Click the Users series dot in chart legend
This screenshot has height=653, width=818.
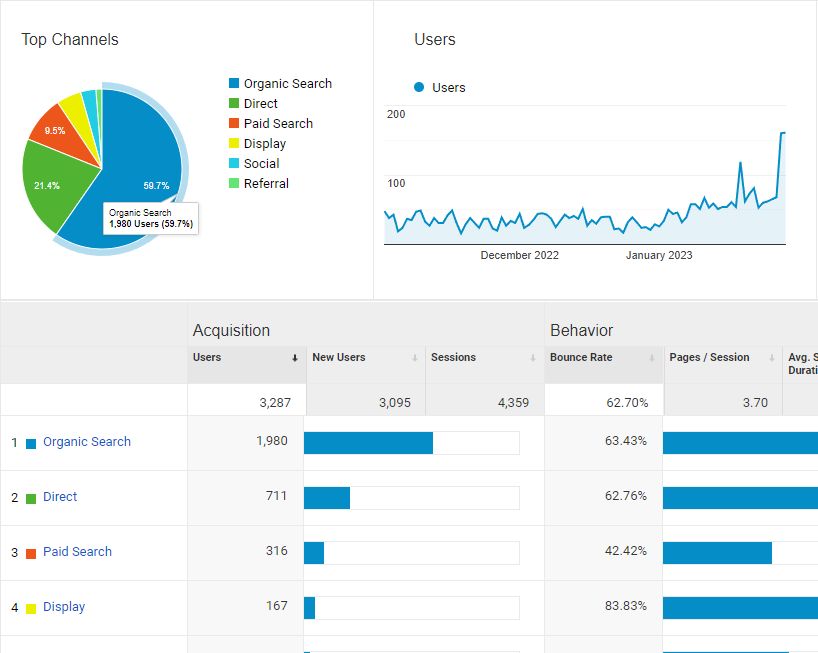(419, 88)
